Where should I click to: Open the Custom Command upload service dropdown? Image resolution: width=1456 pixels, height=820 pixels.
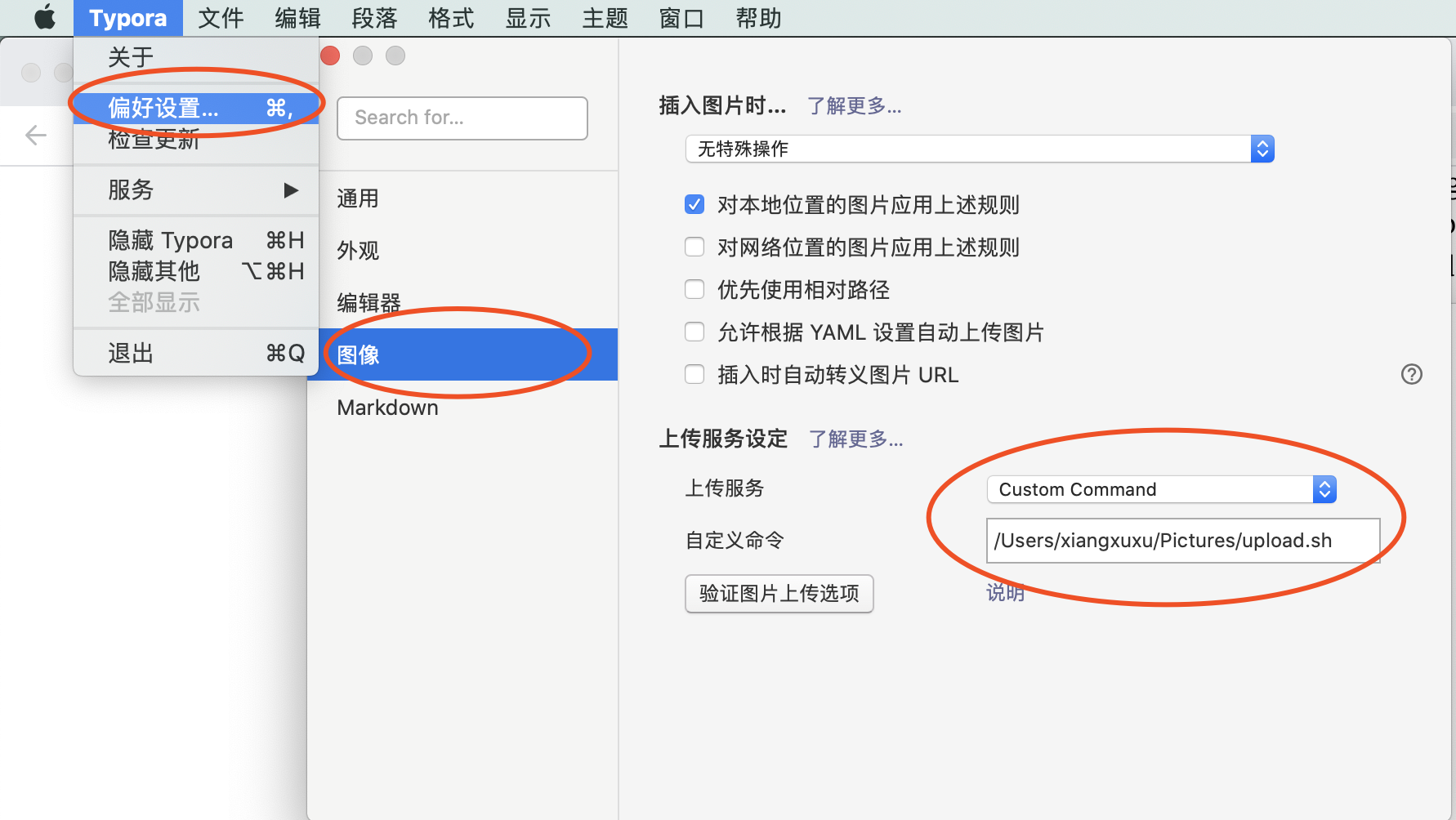(x=1161, y=489)
